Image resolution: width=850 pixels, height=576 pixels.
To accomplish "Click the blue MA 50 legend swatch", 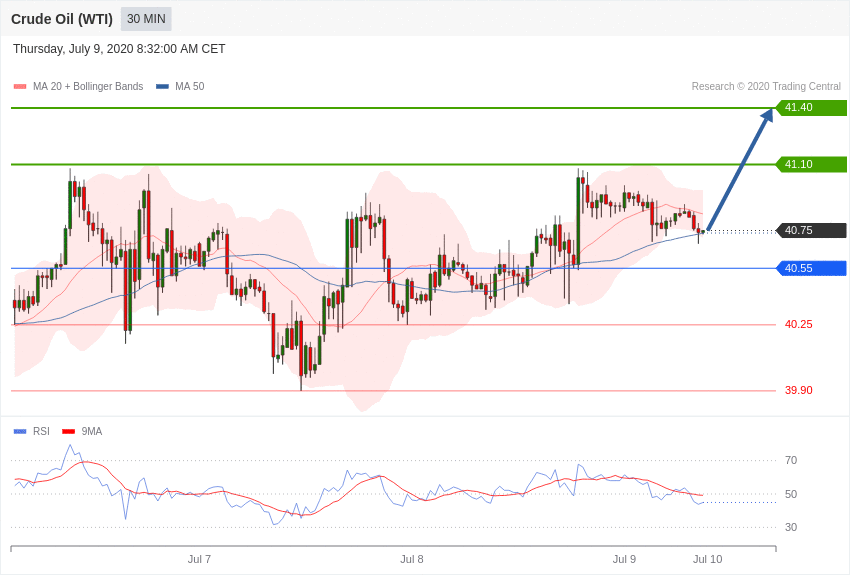I will pos(163,87).
